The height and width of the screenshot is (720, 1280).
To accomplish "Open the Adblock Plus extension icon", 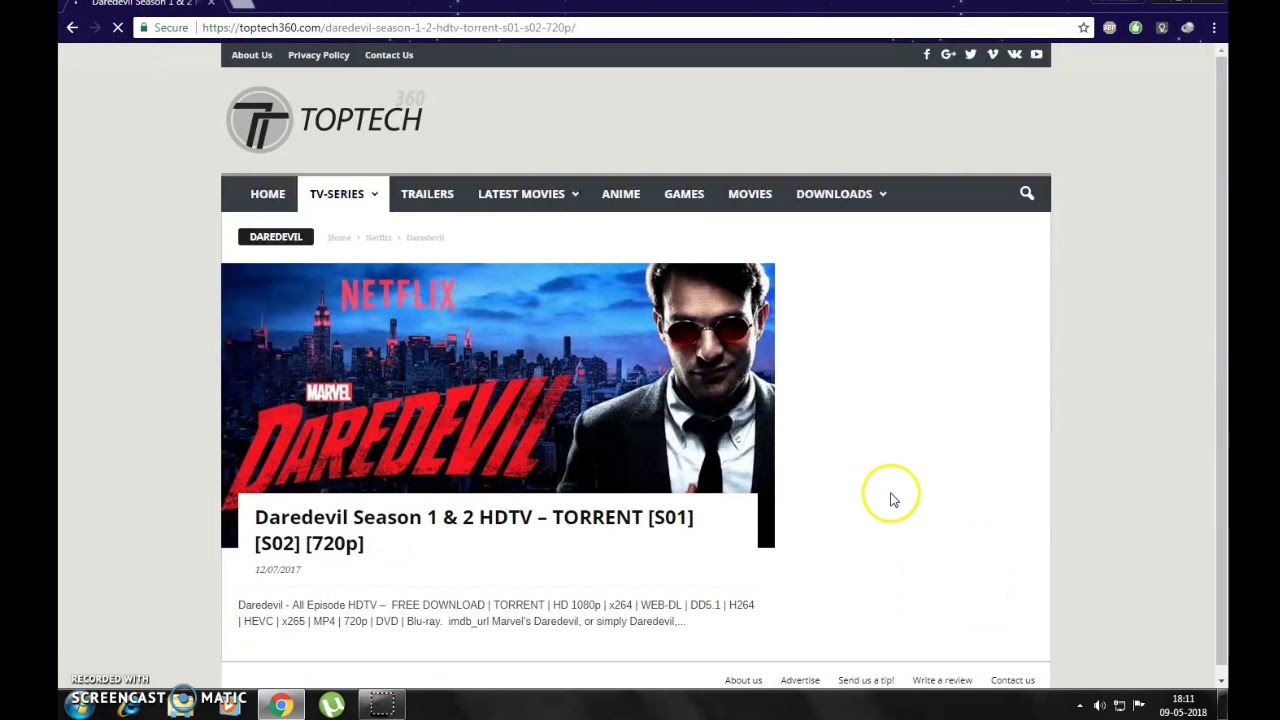I will tap(1109, 28).
